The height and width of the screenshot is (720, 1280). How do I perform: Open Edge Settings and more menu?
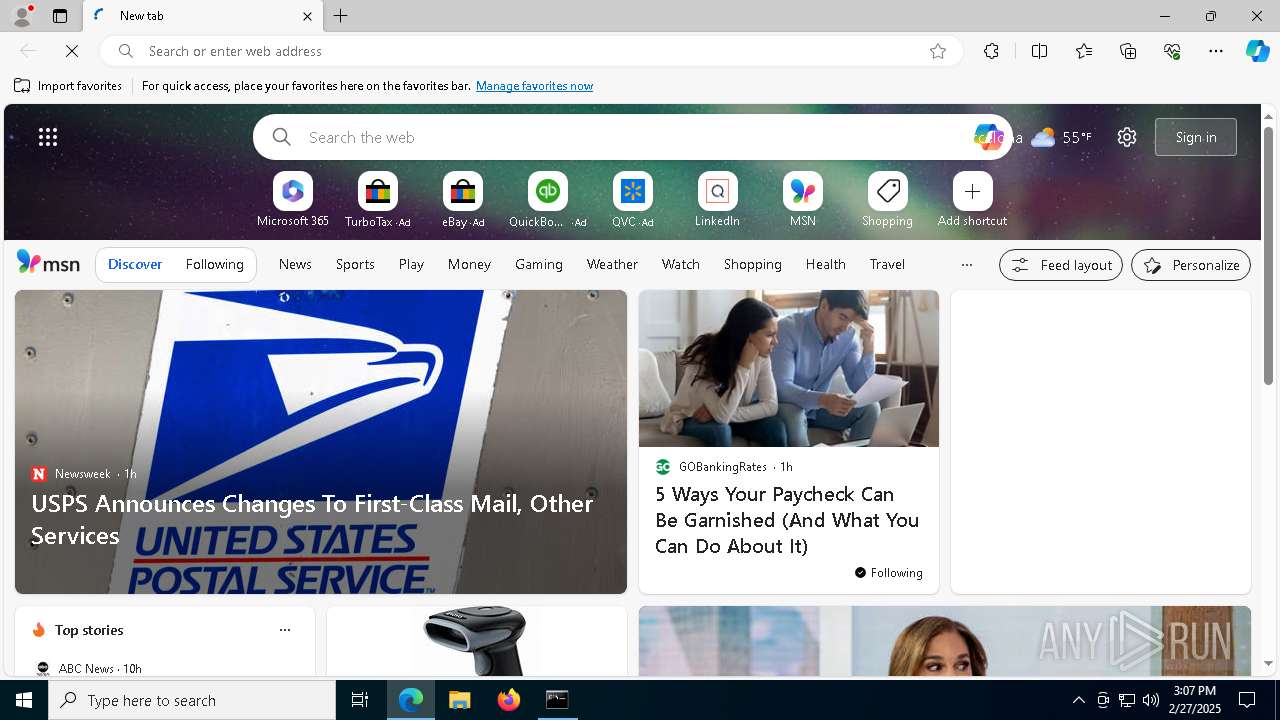coord(1216,51)
